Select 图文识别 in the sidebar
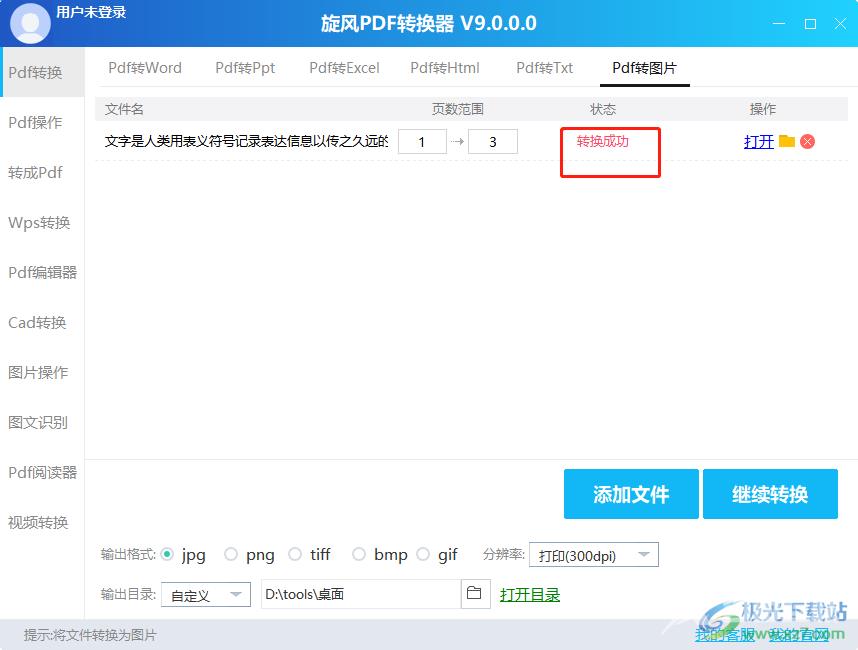The image size is (858, 650). pos(43,422)
